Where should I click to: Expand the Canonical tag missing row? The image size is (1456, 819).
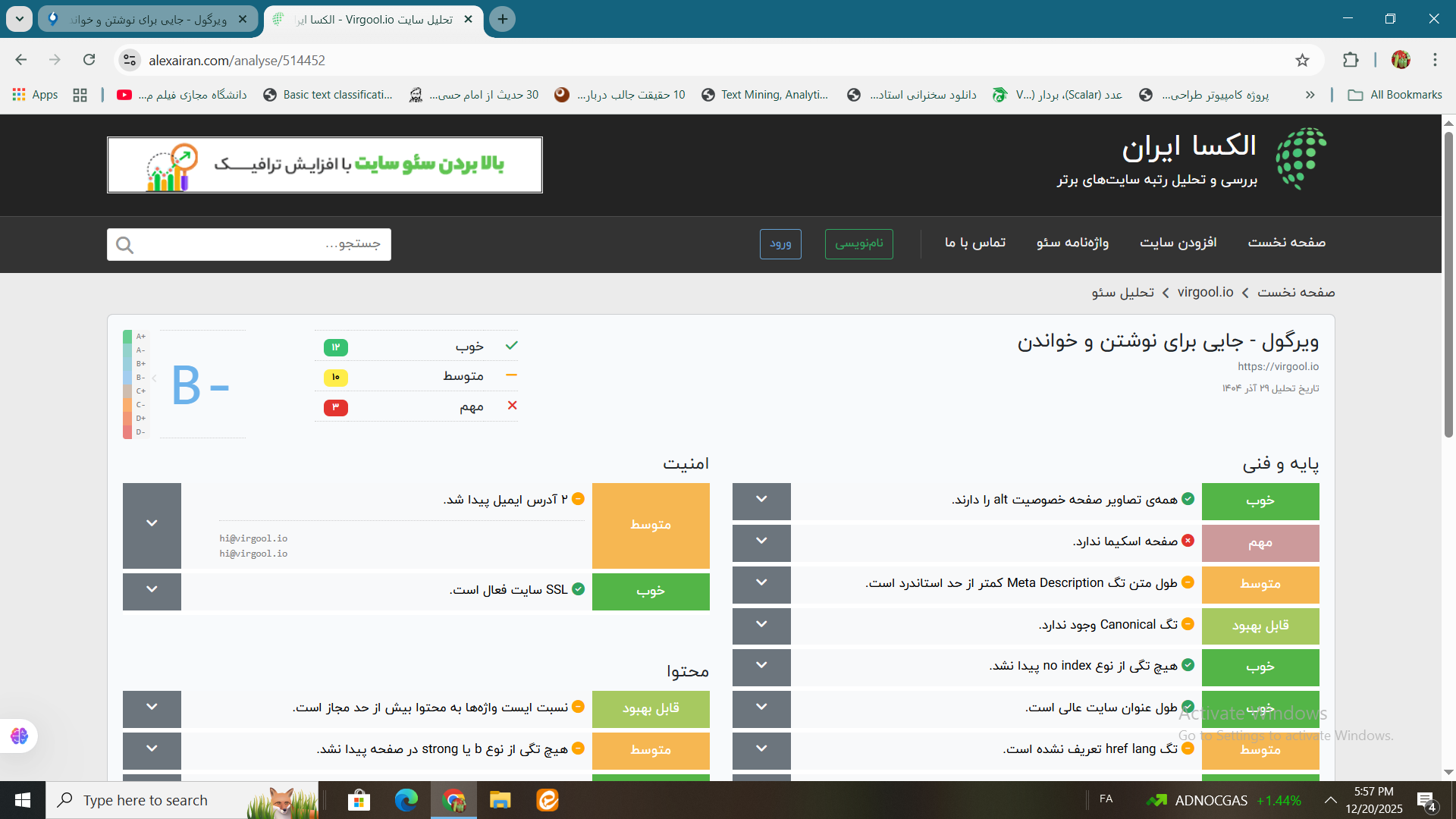(x=761, y=625)
